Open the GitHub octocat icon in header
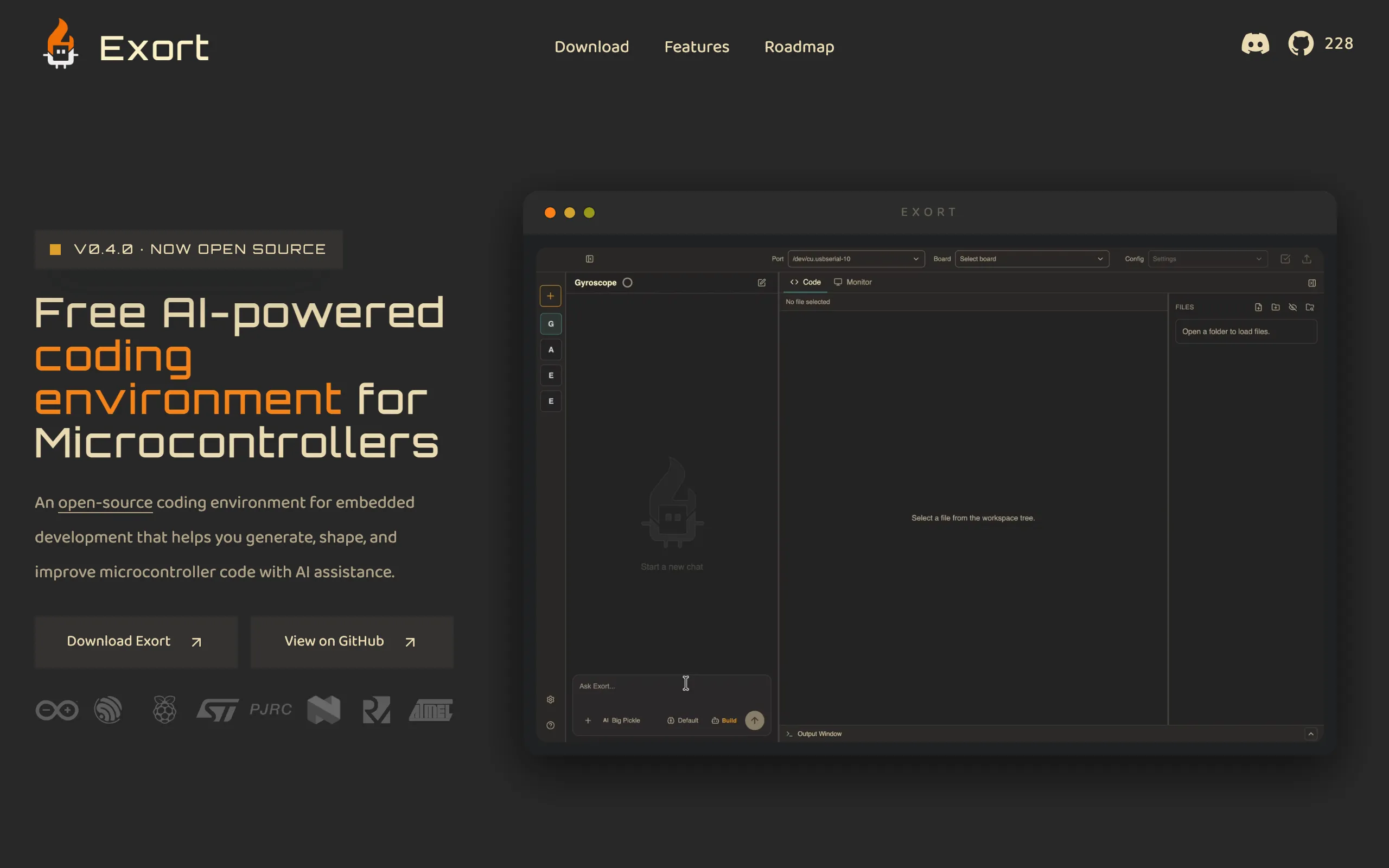Screen dimensions: 1389x868 1301,43
